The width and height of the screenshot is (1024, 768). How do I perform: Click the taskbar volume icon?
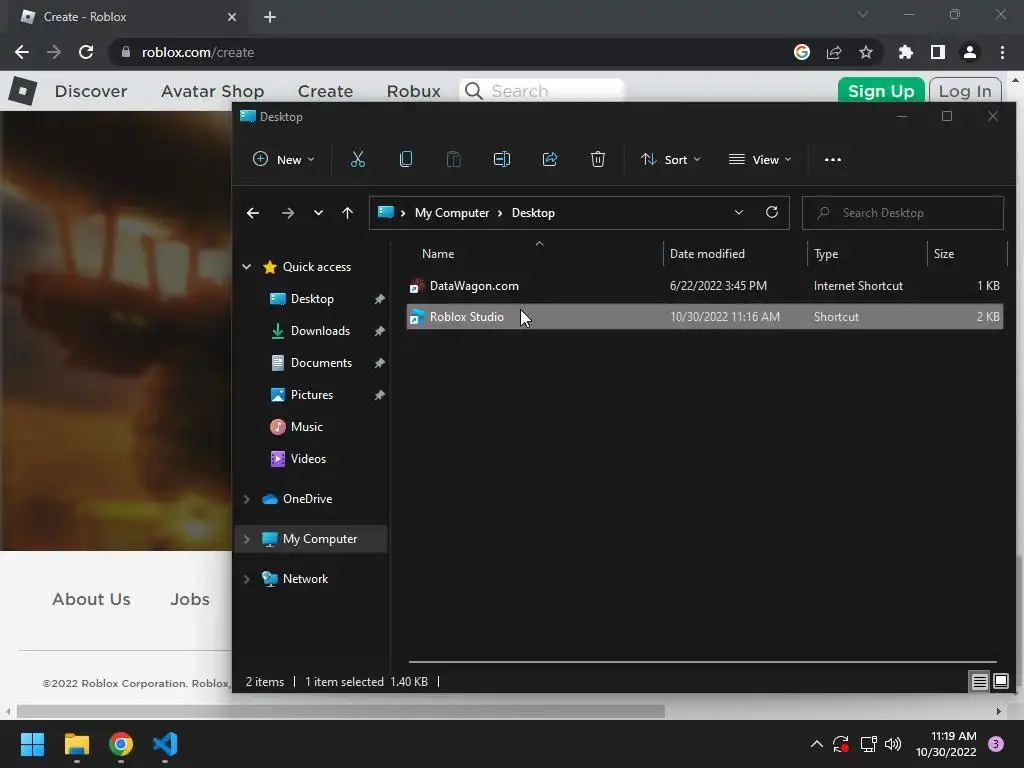tap(893, 744)
